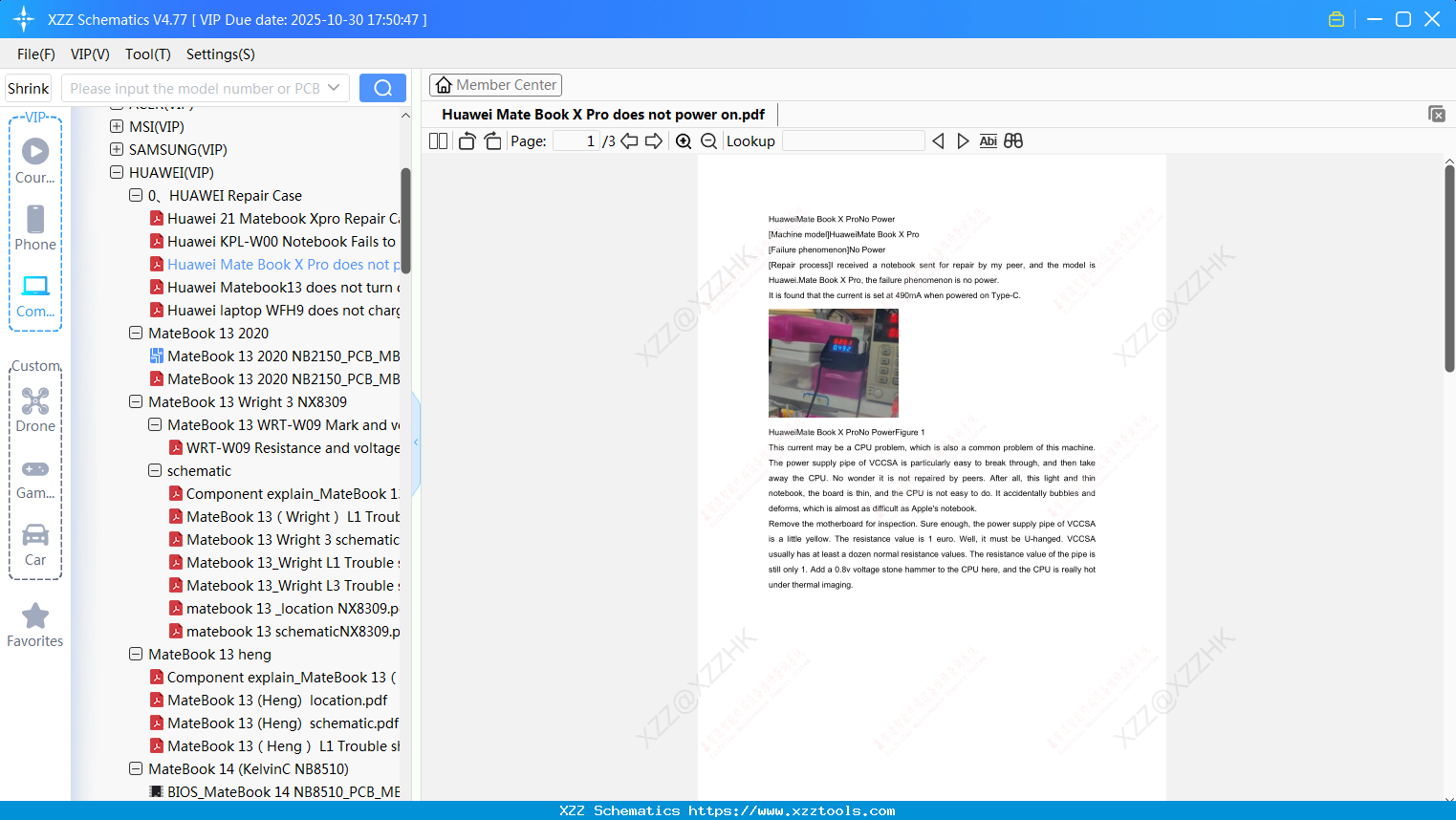1456x820 pixels.
Task: Open Huawei Matebook13 does not turn on file
Action: coord(274,288)
